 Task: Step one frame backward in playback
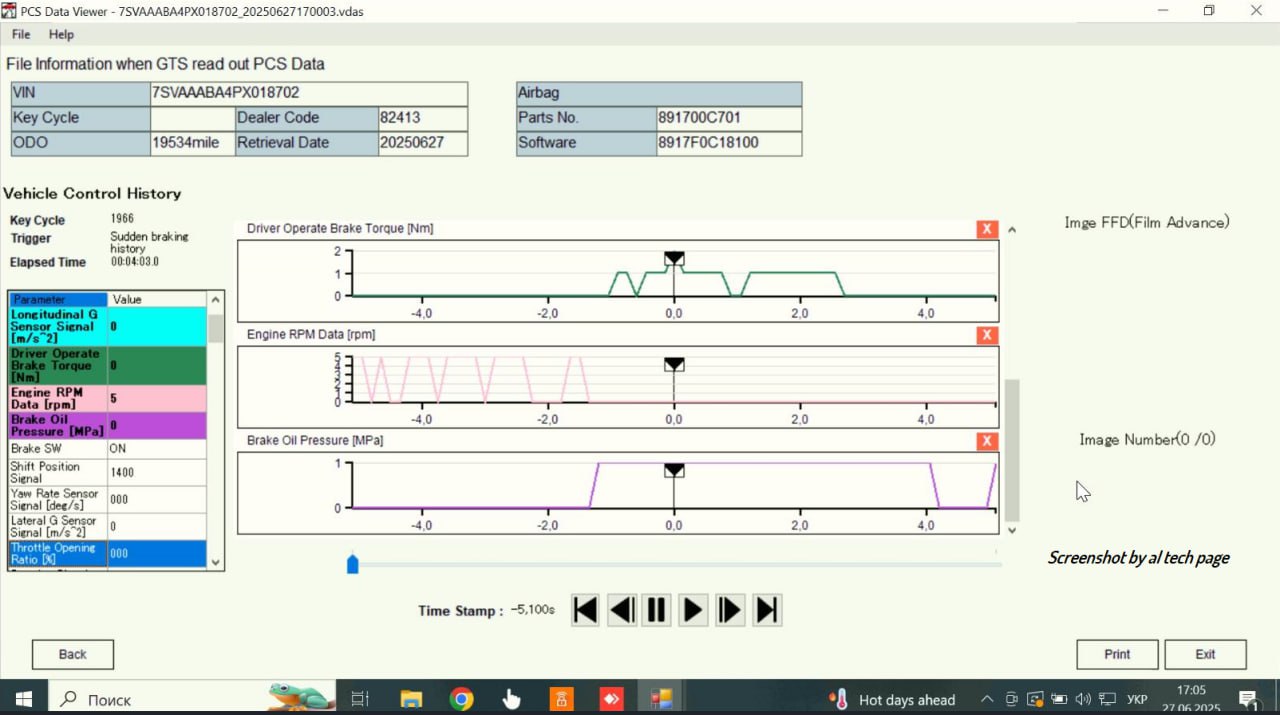click(x=622, y=610)
